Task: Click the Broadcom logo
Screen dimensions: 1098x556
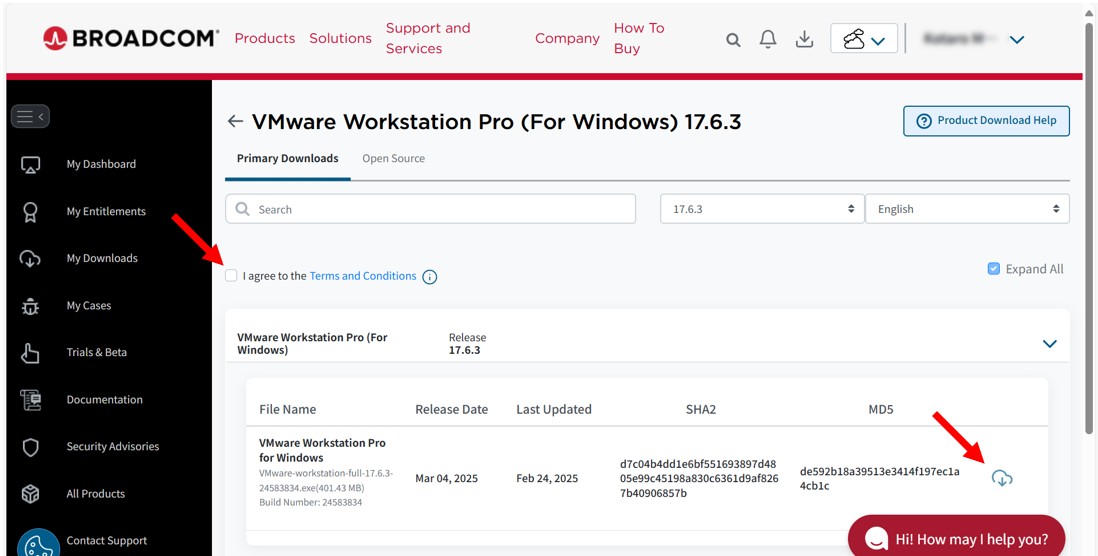Action: pyautogui.click(x=131, y=38)
